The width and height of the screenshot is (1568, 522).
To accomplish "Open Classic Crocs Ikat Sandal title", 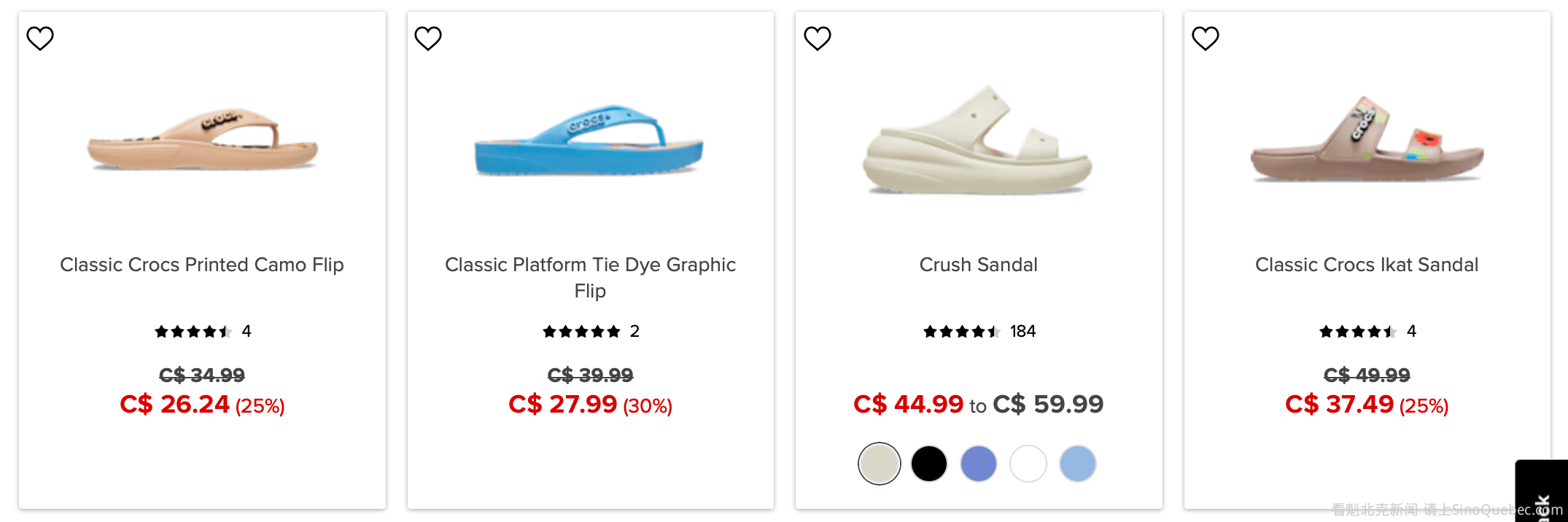I will 1367,265.
